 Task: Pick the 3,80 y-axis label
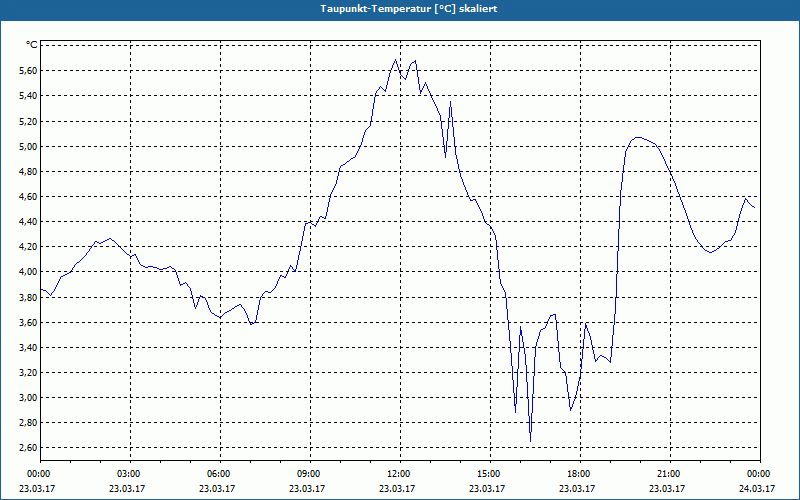point(28,297)
